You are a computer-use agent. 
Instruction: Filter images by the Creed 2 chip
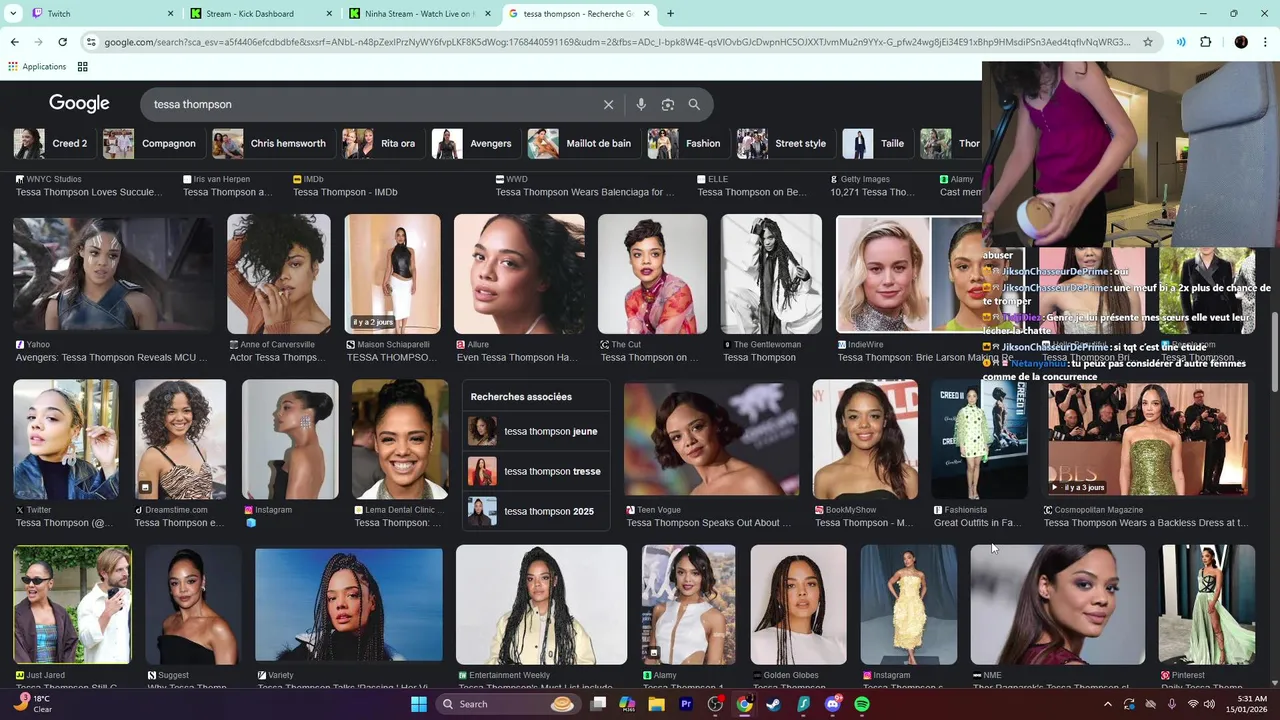pyautogui.click(x=54, y=143)
